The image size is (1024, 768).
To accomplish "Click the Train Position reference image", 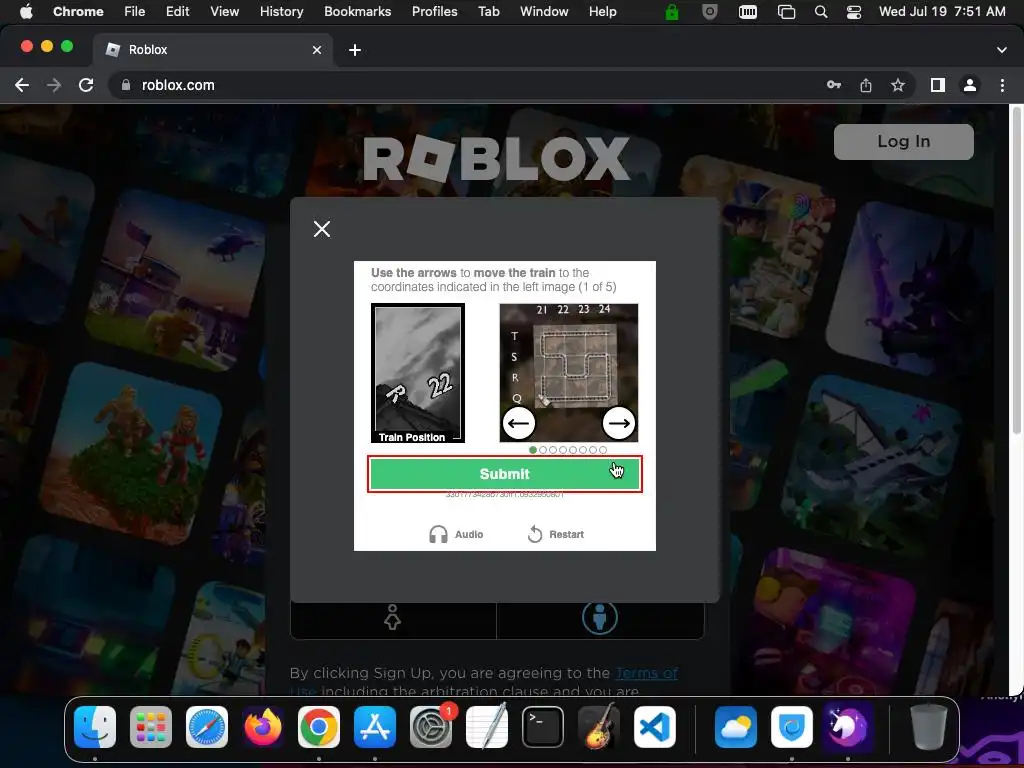I will [x=418, y=373].
